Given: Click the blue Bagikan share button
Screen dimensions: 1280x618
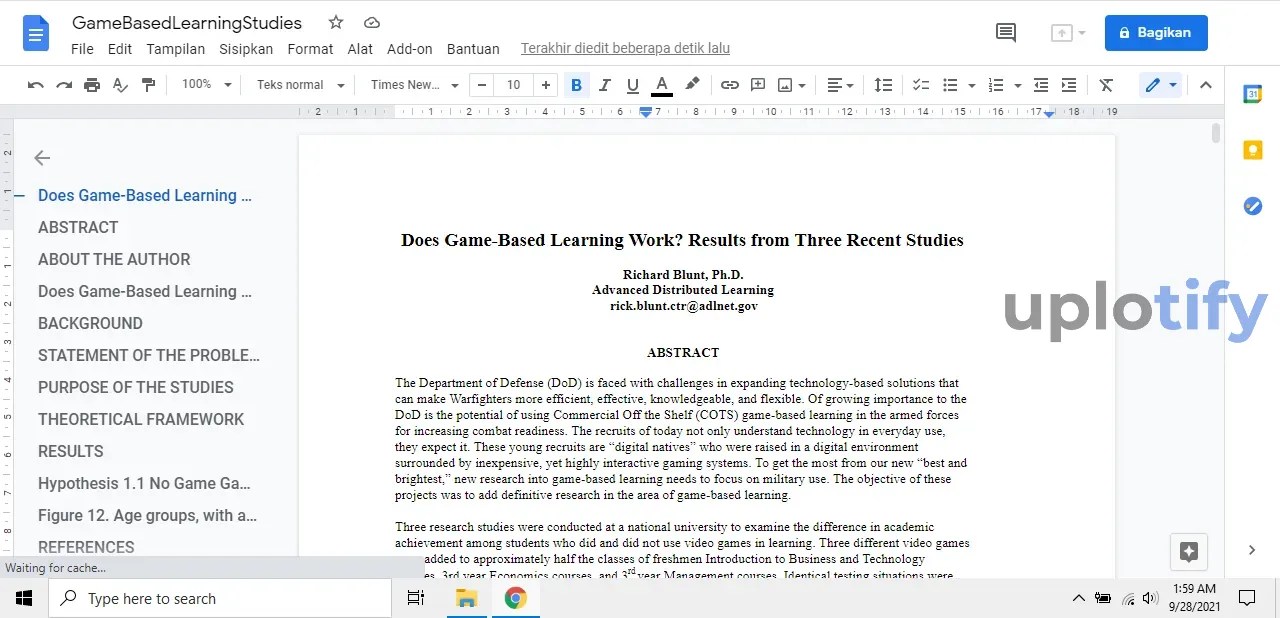Looking at the screenshot, I should click(x=1155, y=33).
